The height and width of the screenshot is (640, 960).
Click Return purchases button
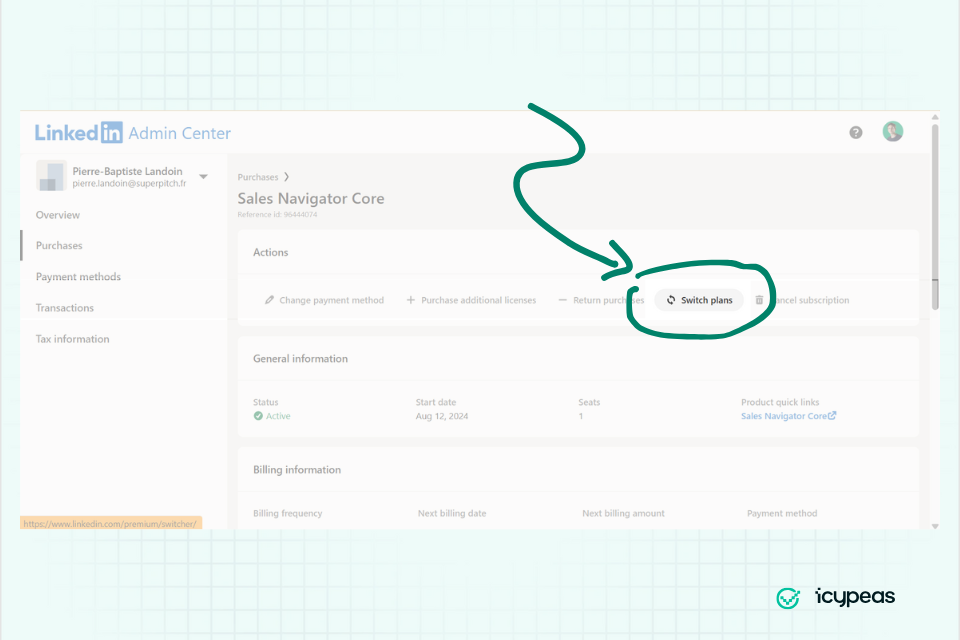tap(601, 300)
